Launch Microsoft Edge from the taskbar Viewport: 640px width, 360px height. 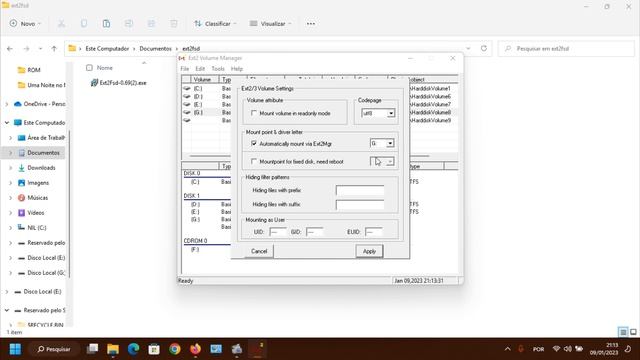(133, 349)
